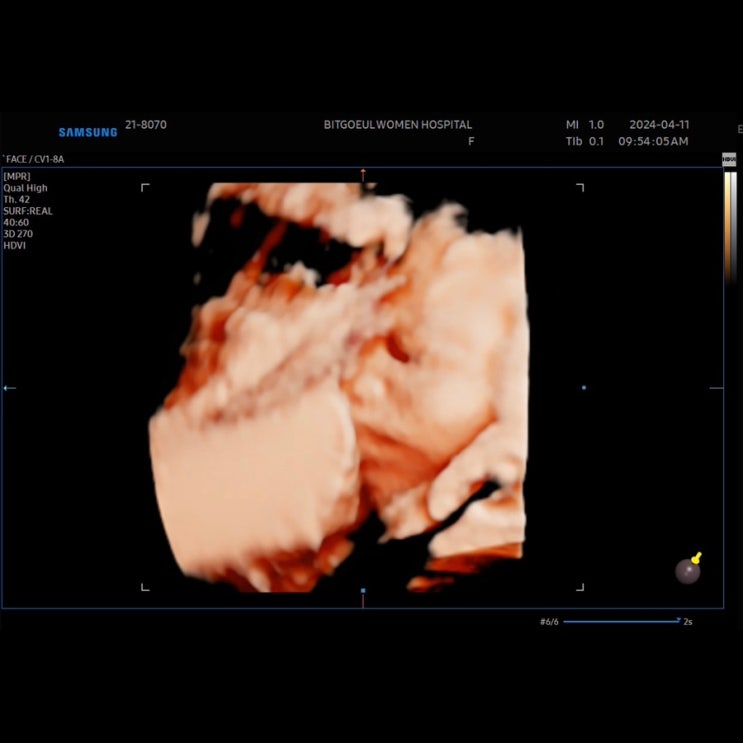The image size is (743, 743).
Task: Click the time 09:54:05 AM
Action: [653, 141]
